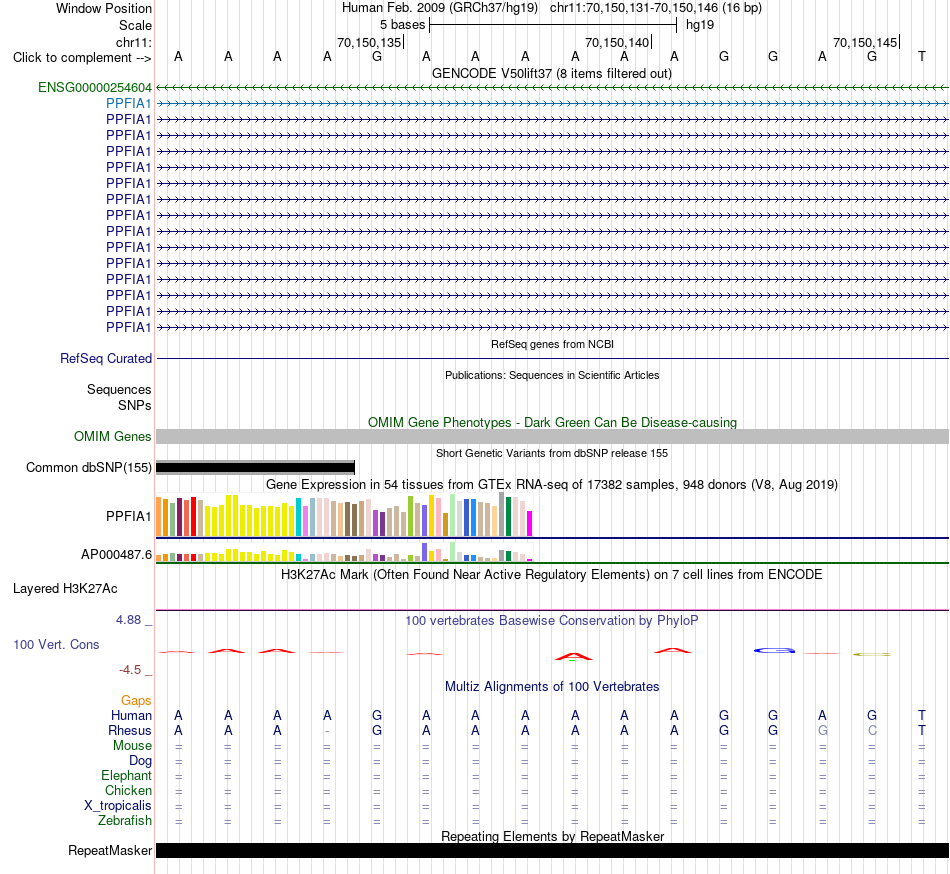
Task: Click the 70,150,145 position label
Action: click(865, 42)
